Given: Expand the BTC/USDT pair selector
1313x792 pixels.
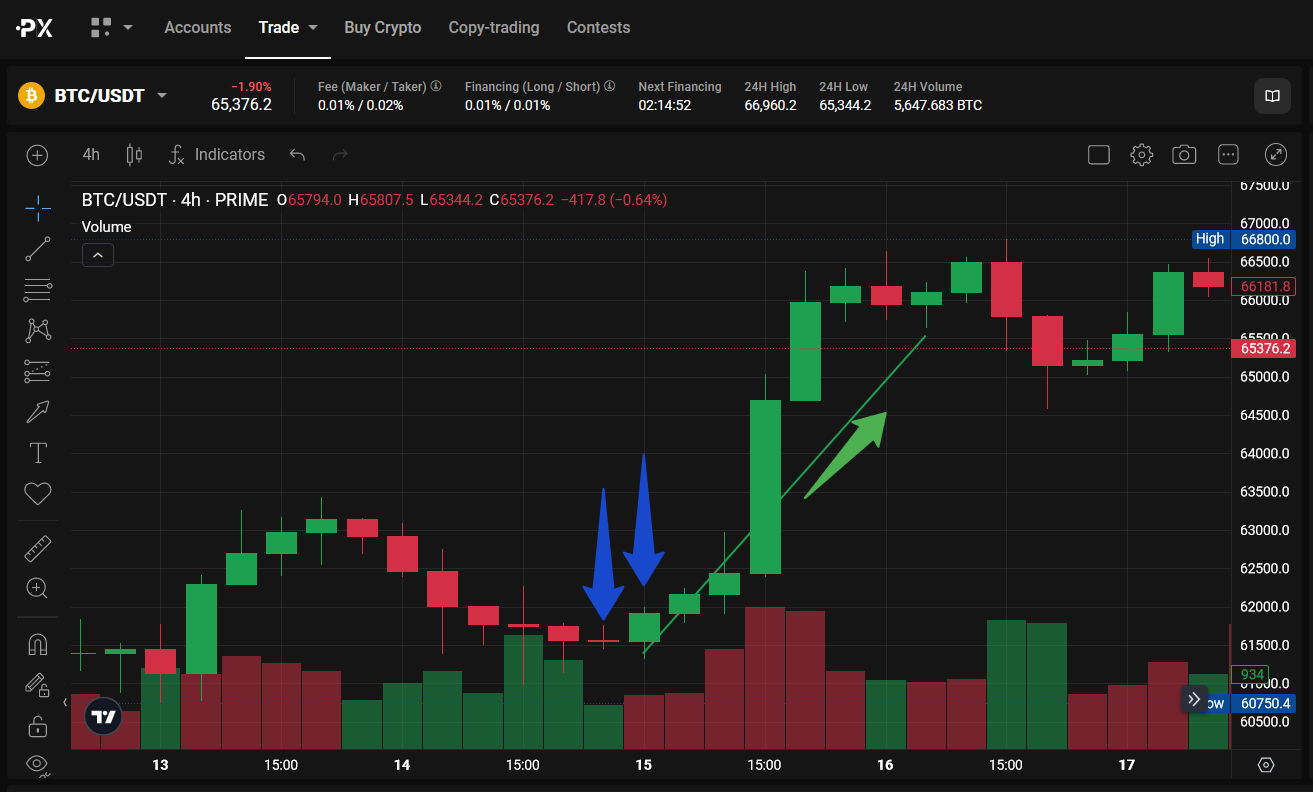Looking at the screenshot, I should (x=161, y=96).
